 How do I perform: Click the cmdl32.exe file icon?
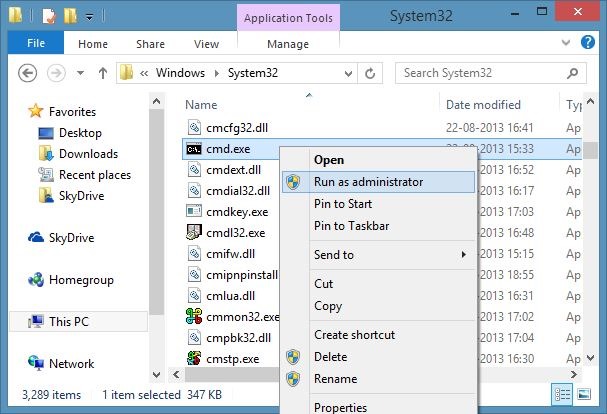pyautogui.click(x=194, y=232)
